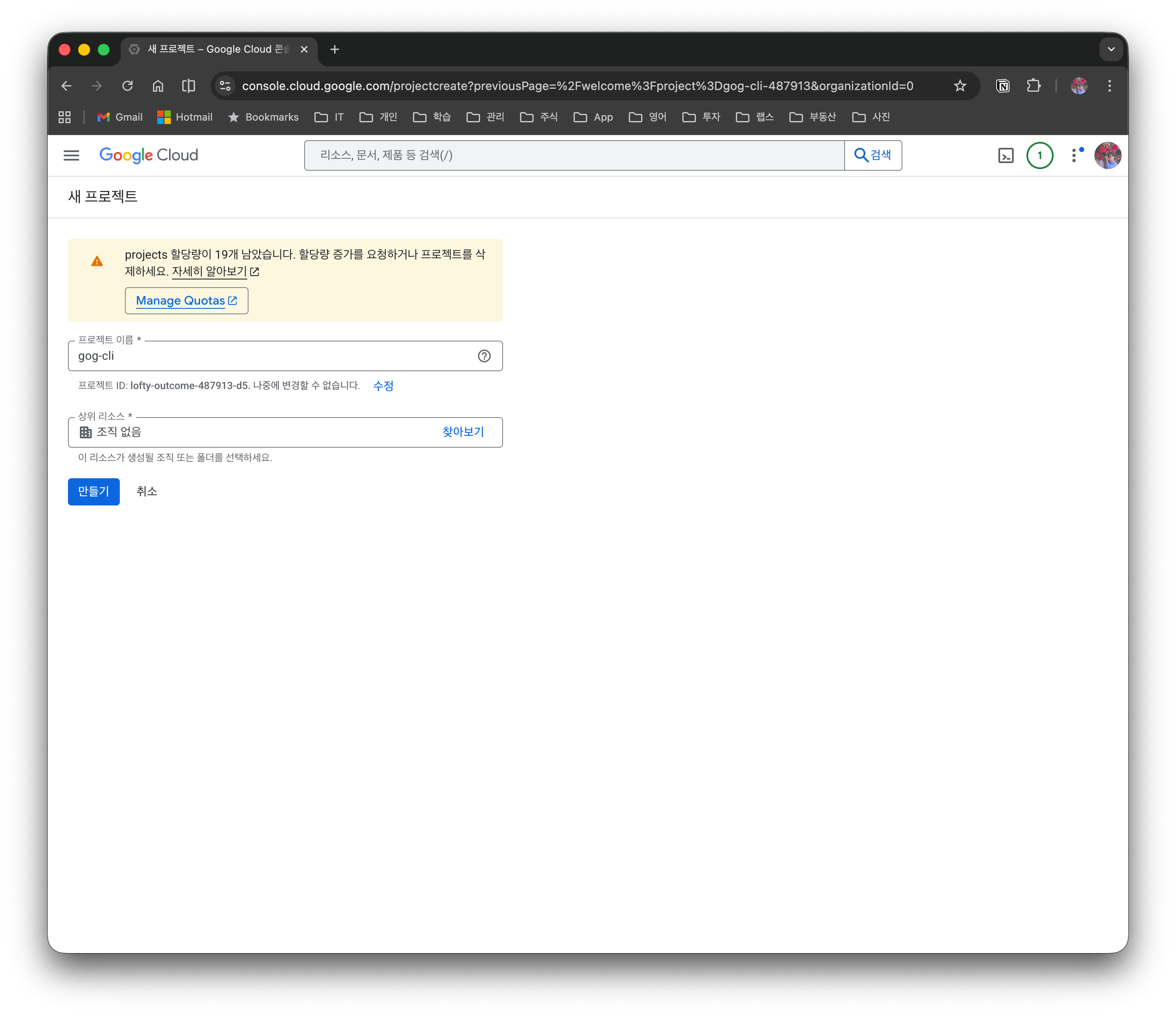
Task: Bookmark this page with star icon
Action: (960, 86)
